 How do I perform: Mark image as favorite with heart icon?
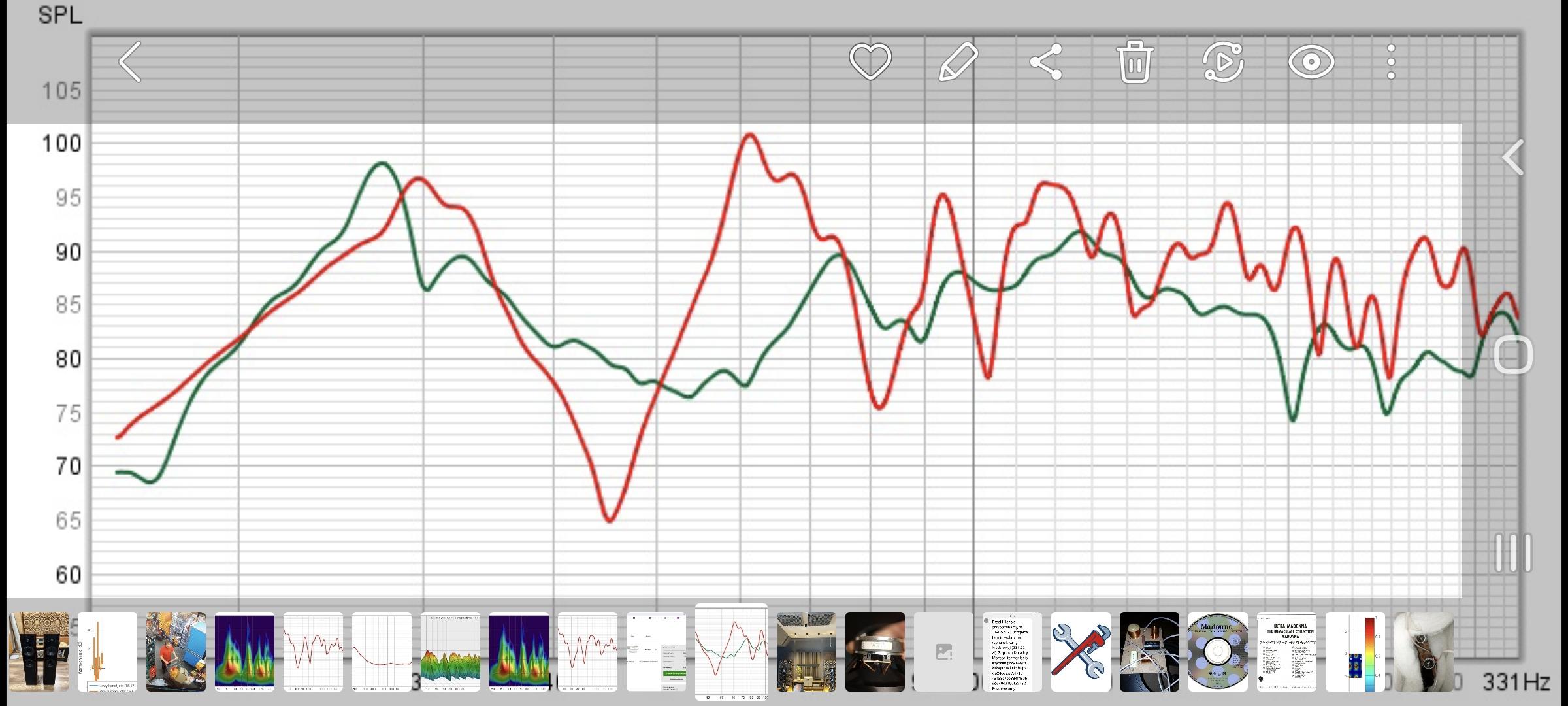pos(870,62)
